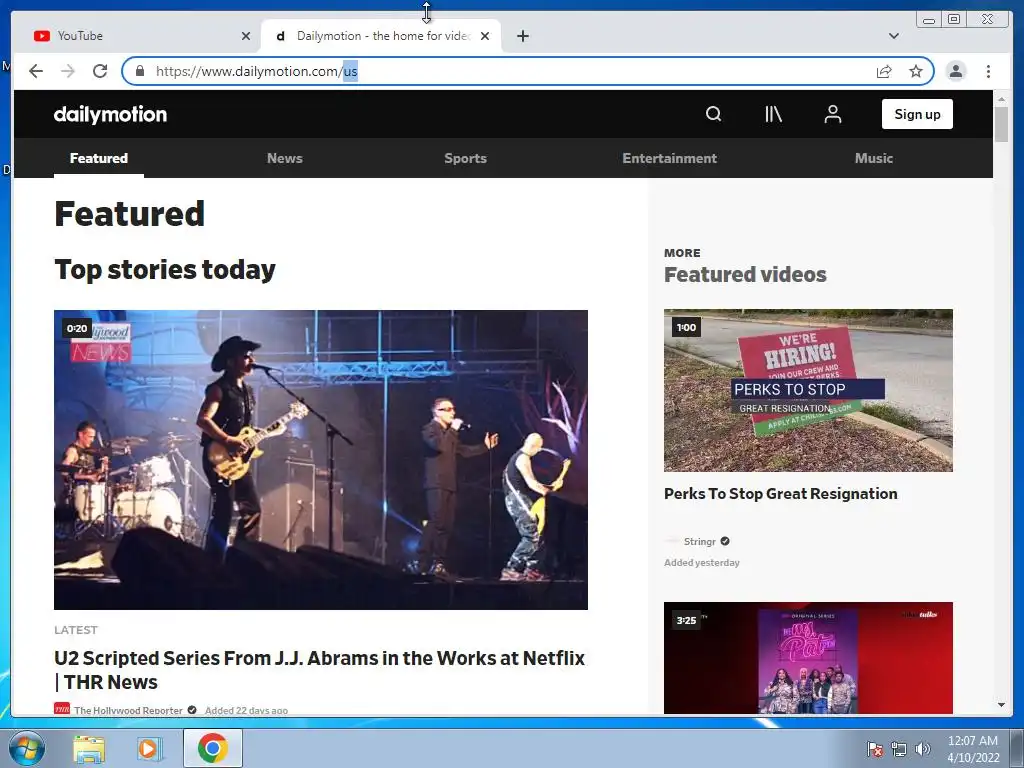This screenshot has height=768, width=1024.
Task: Go back with the browser back arrow
Action: pos(36,71)
